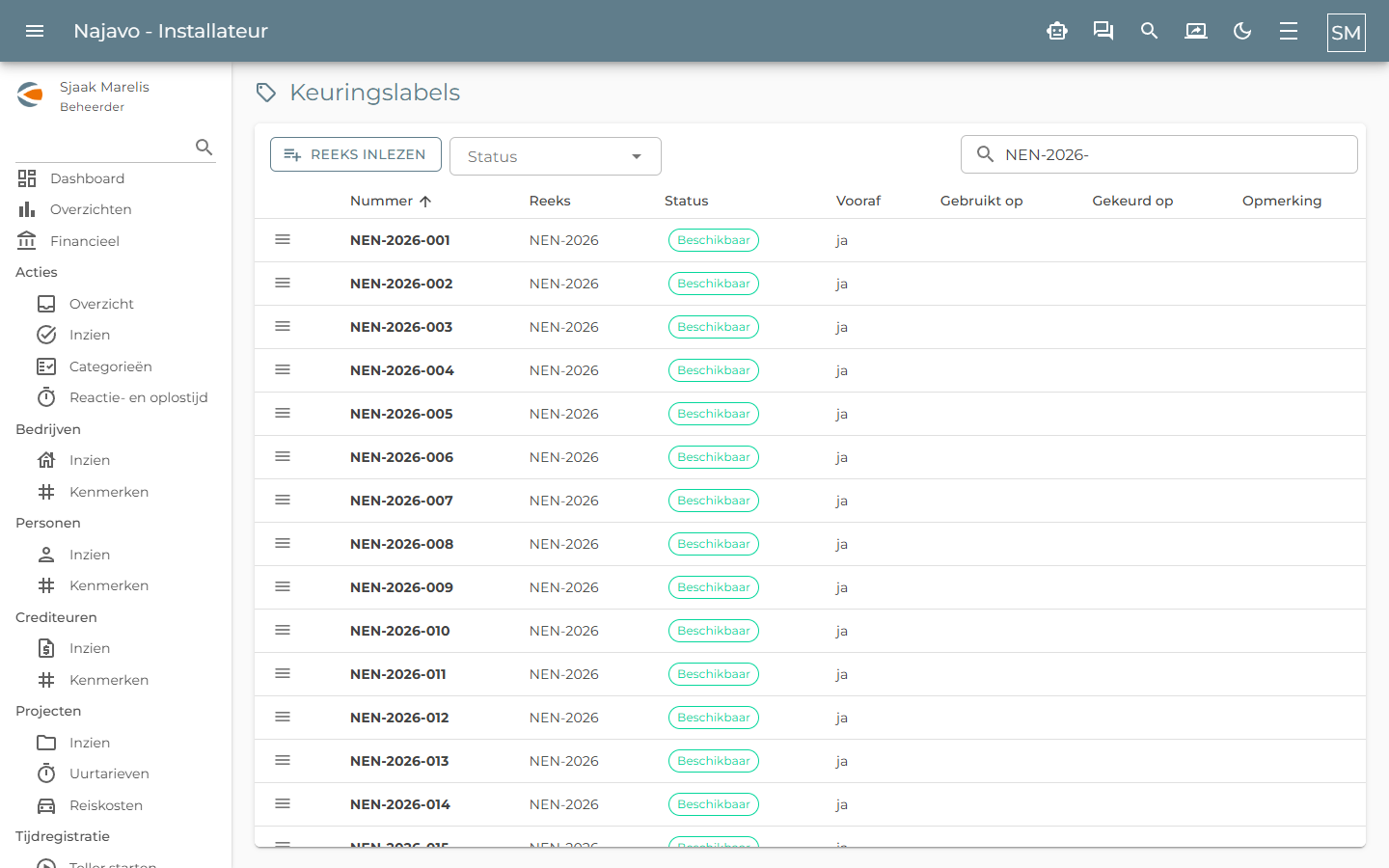Click the search icon in top bar
1389x868 pixels.
coord(1149,31)
